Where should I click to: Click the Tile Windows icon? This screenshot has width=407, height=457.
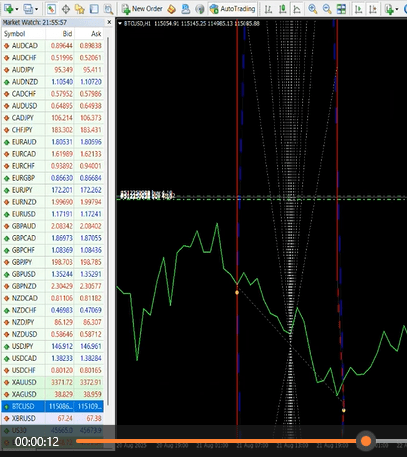tap(341, 9)
